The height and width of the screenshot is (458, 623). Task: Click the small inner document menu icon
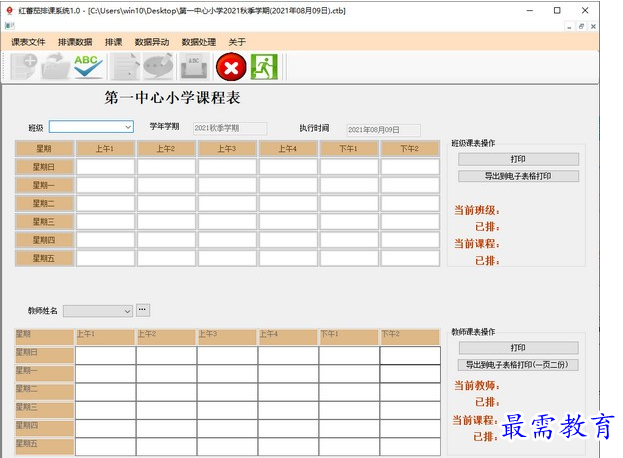click(x=10, y=26)
